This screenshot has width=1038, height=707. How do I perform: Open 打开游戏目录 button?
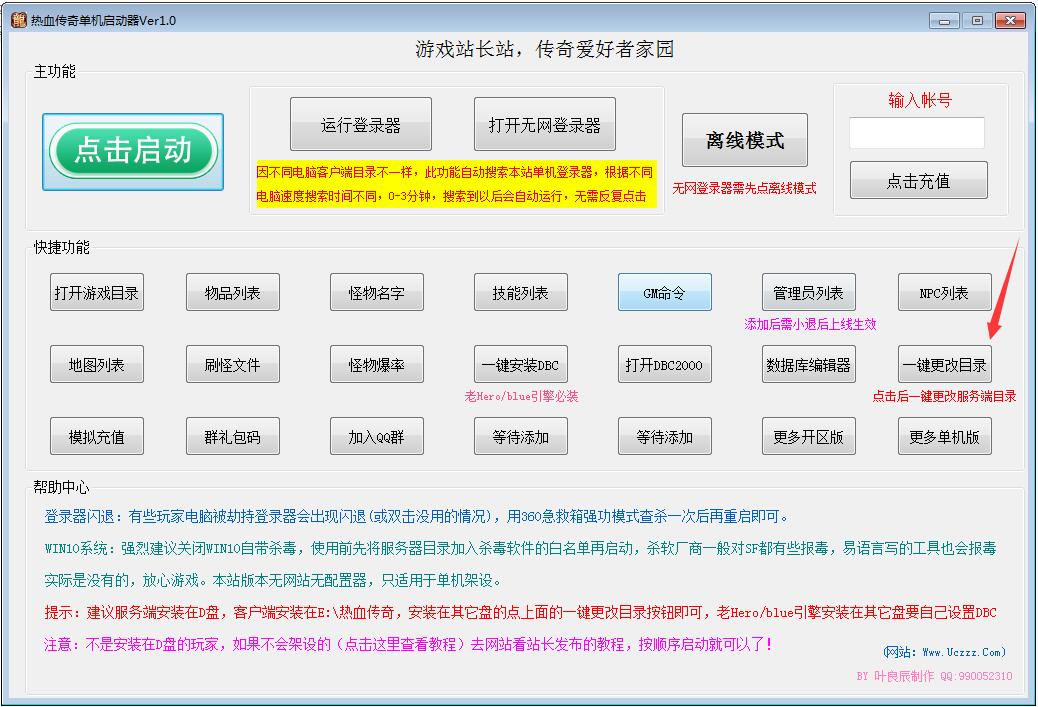[97, 292]
